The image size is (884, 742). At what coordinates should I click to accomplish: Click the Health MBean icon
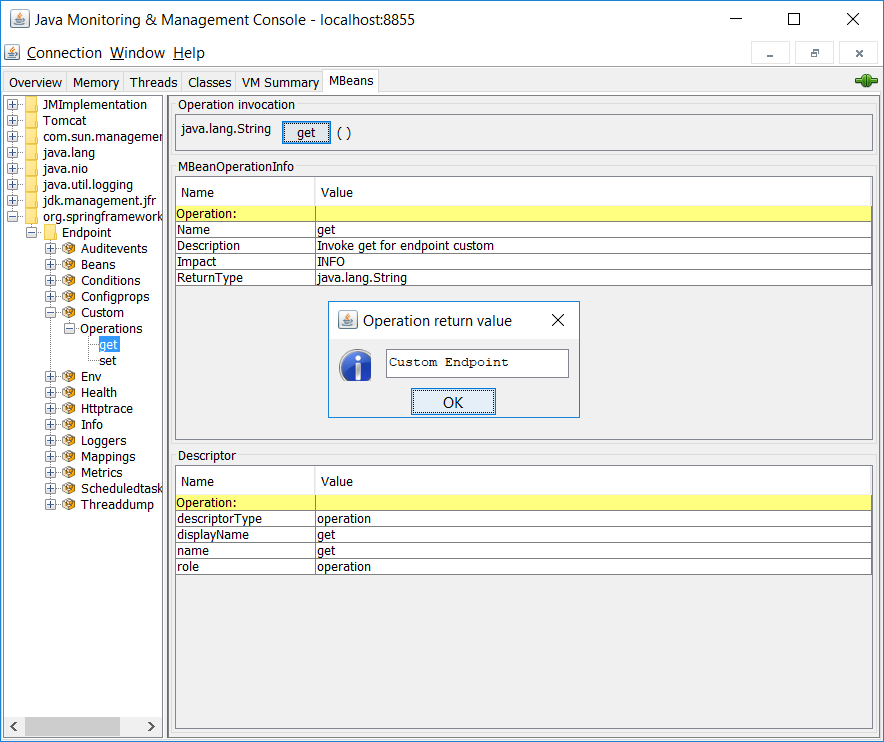coord(69,393)
